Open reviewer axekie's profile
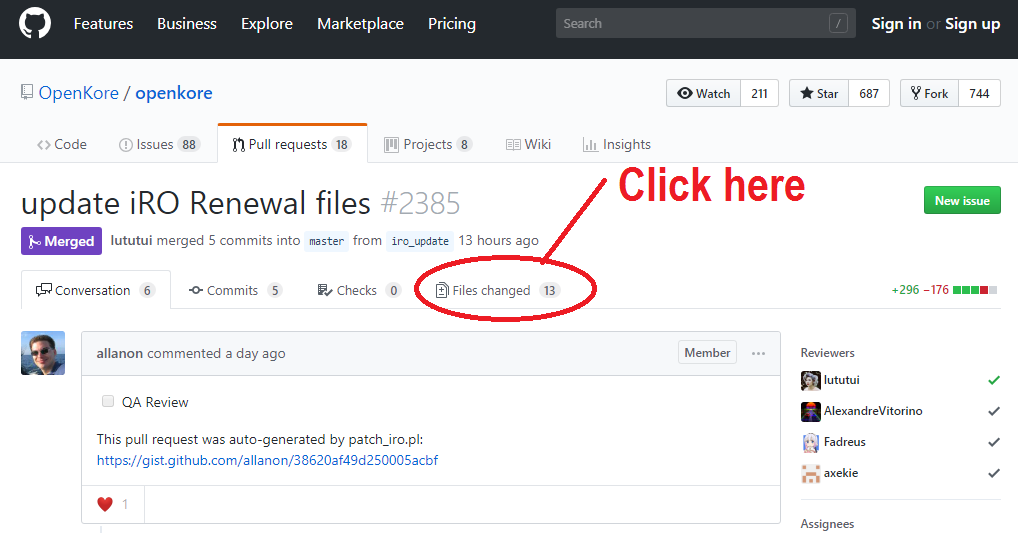Viewport: 1018px width, 533px height. coord(841,473)
